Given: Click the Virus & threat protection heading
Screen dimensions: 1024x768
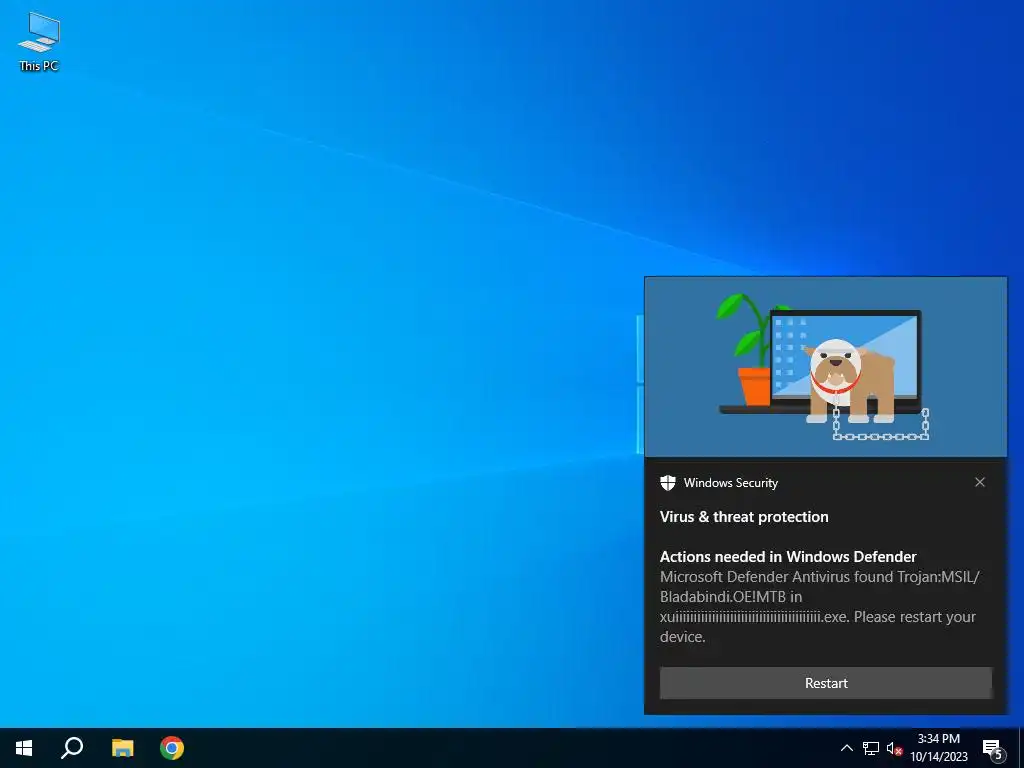Looking at the screenshot, I should point(744,517).
